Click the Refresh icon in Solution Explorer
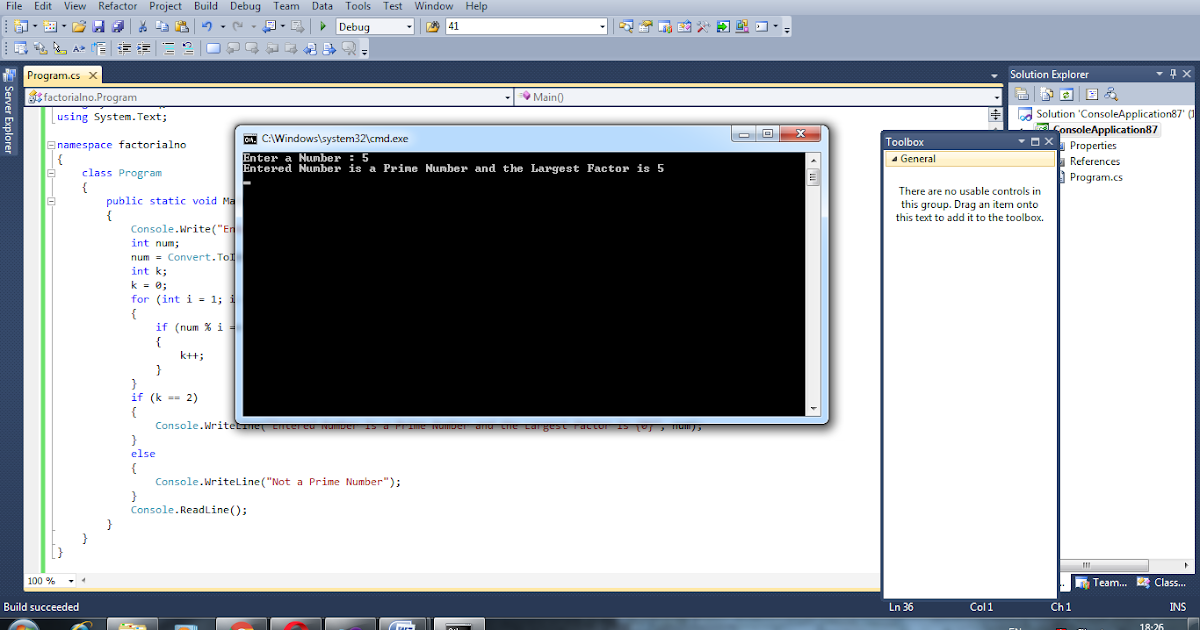1200x630 pixels. pyautogui.click(x=1065, y=93)
